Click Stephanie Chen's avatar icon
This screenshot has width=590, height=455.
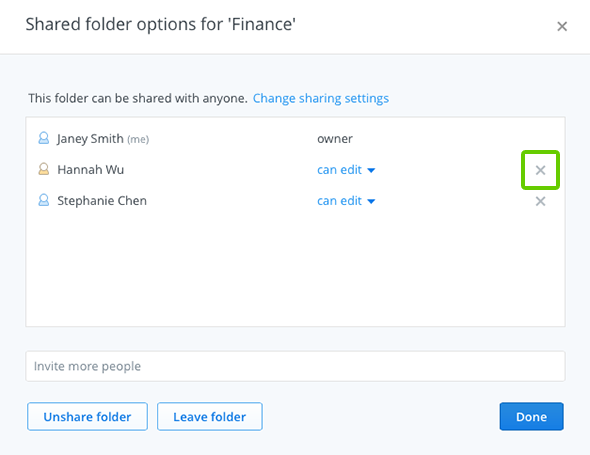44,200
